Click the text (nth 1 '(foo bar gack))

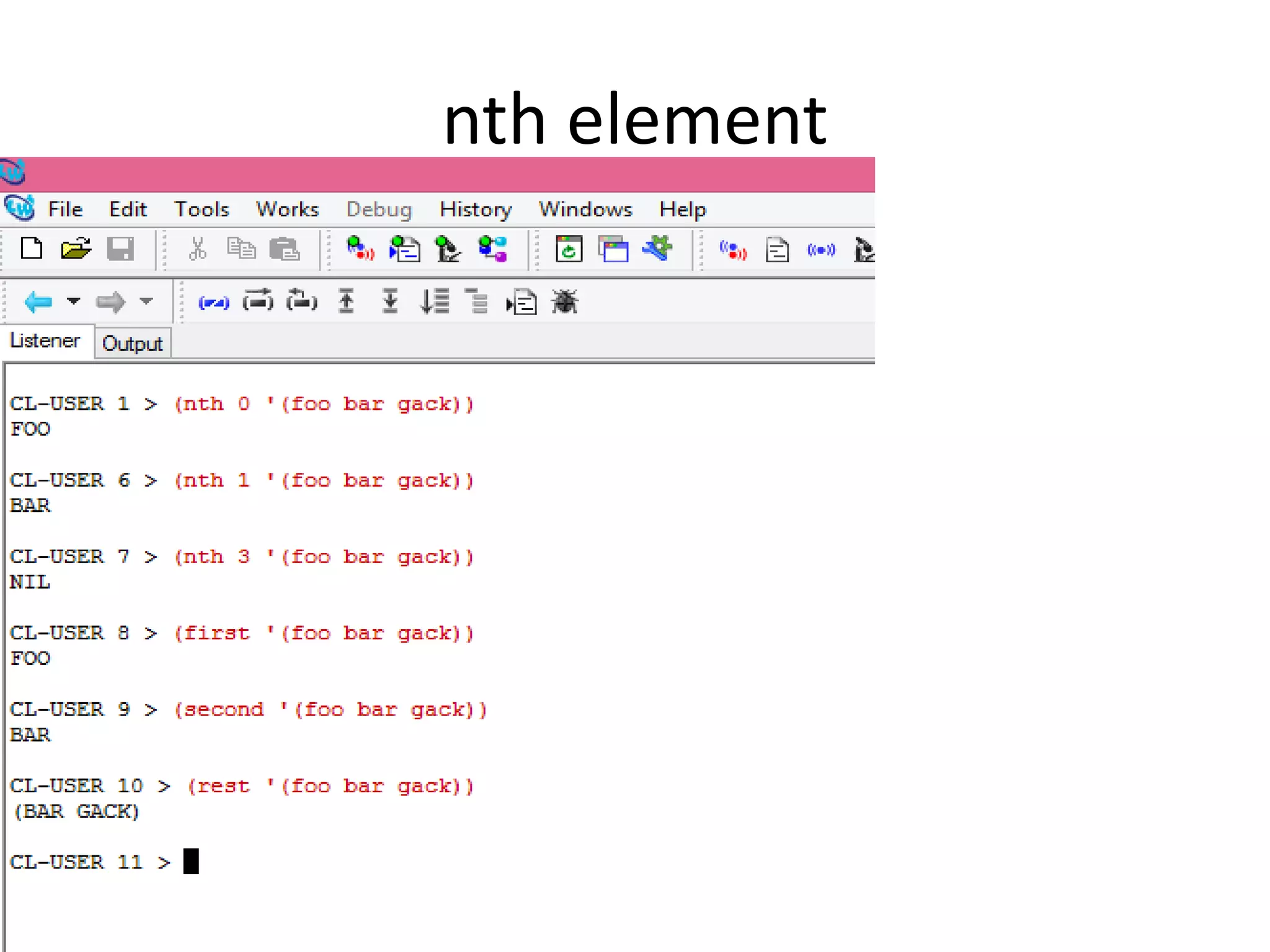point(324,480)
